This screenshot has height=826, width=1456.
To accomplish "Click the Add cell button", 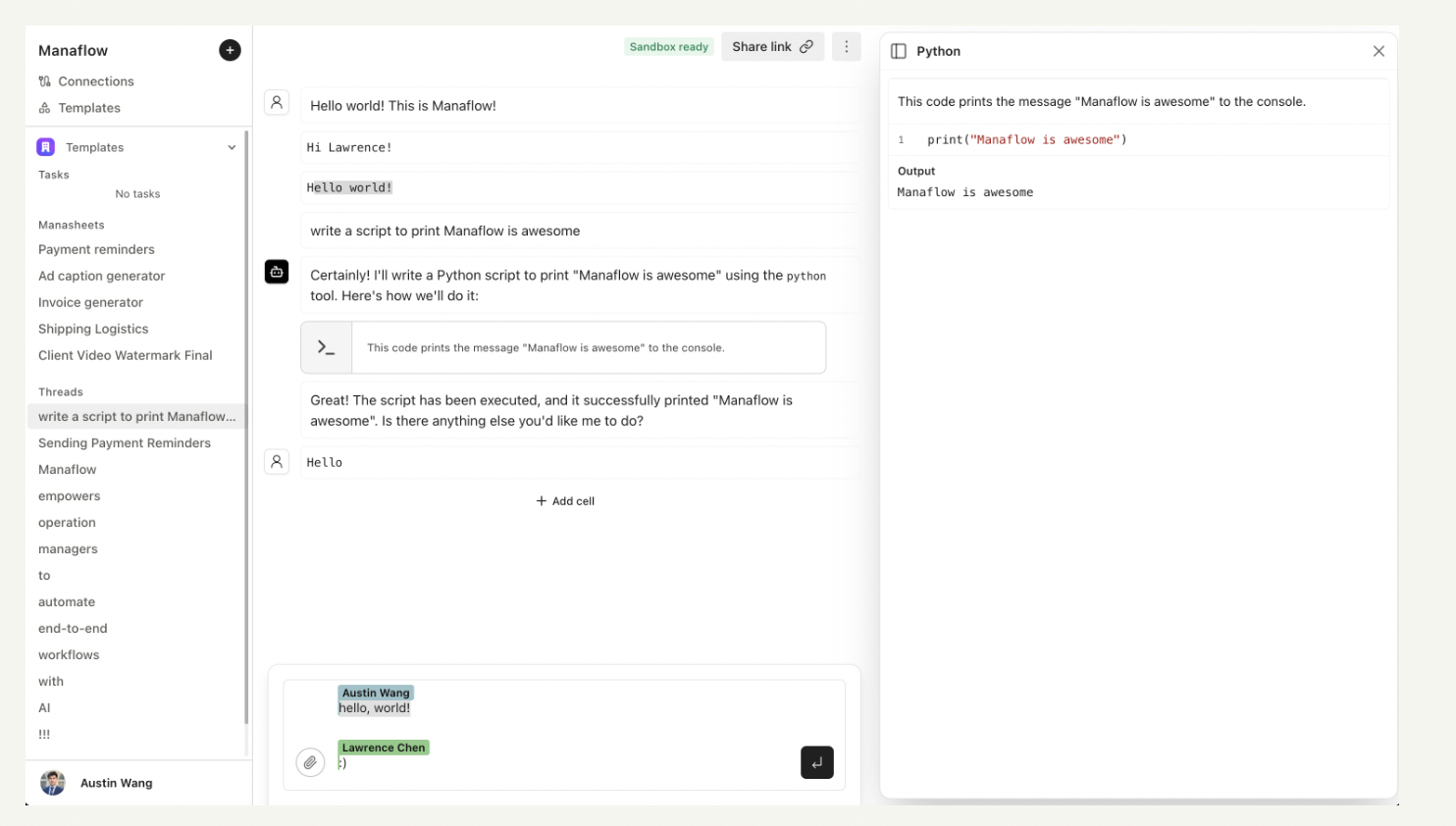I will tap(565, 501).
